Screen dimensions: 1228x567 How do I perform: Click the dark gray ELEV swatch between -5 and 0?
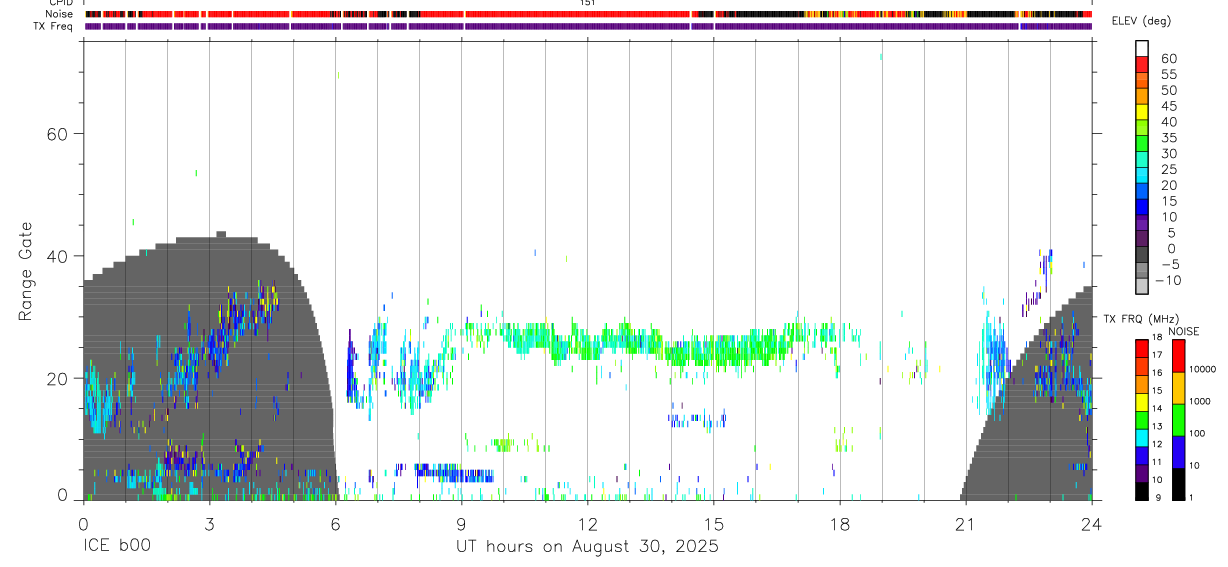click(x=1142, y=254)
